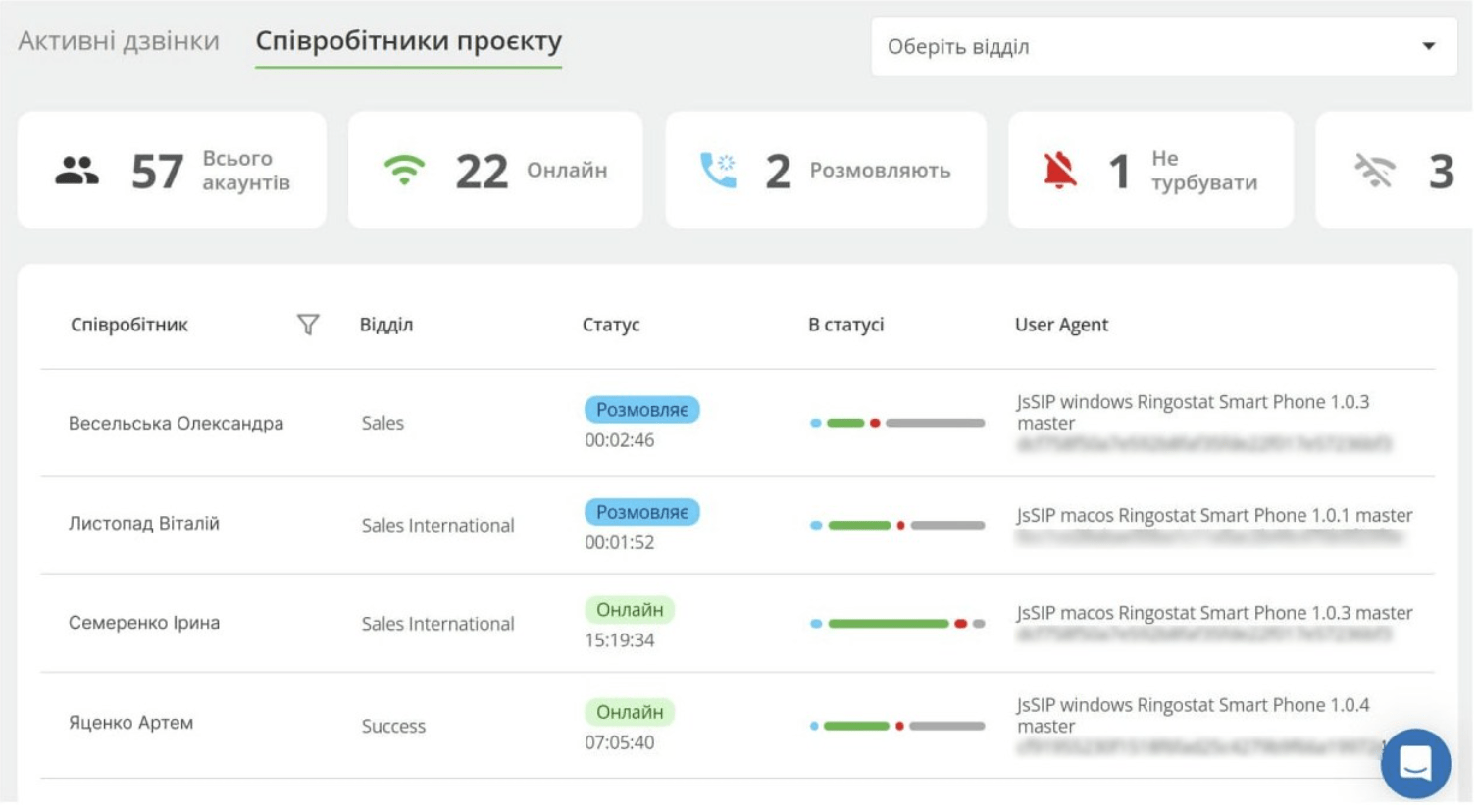Viewport: 1477px width, 812px height.
Task: Click JsSIP windows Smart Phone 1.0.4 text
Action: pos(1193,715)
